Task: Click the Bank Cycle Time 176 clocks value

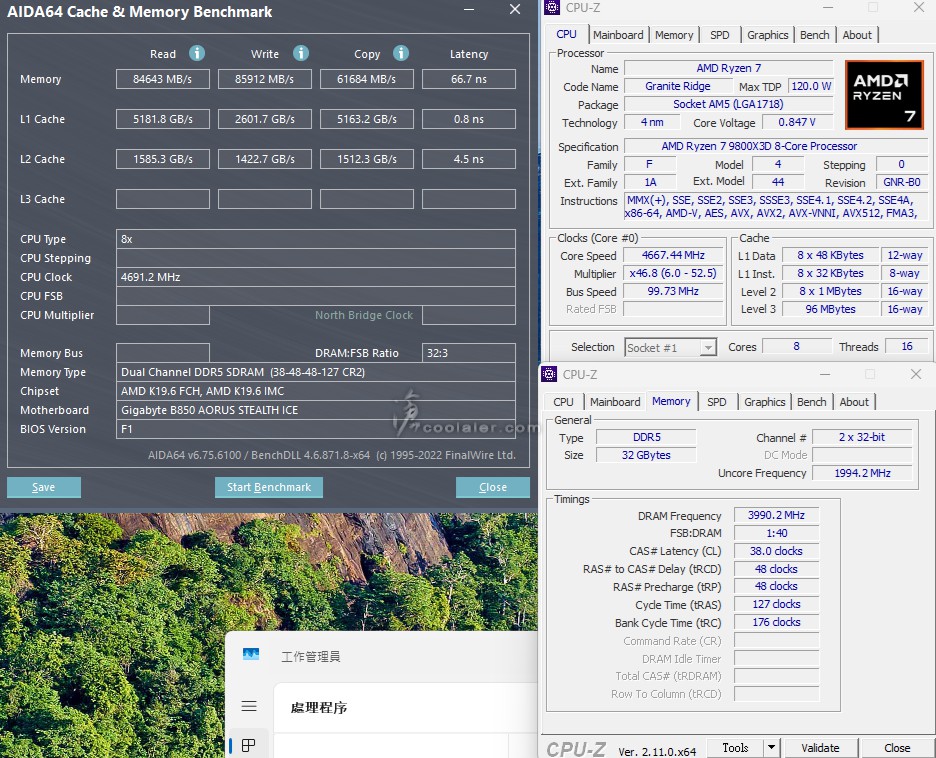Action: (776, 622)
